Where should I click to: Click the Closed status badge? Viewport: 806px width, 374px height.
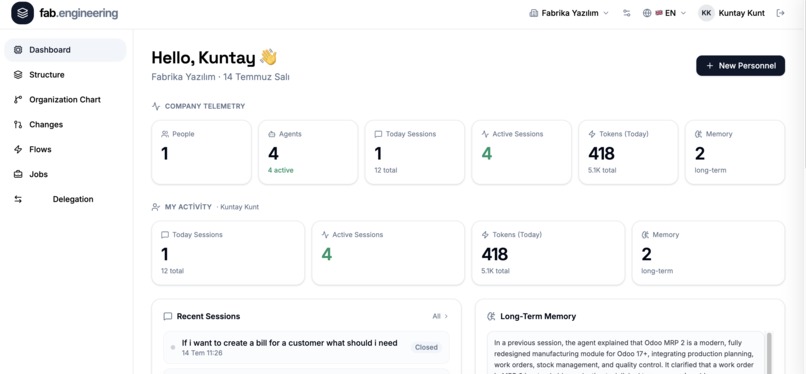426,347
